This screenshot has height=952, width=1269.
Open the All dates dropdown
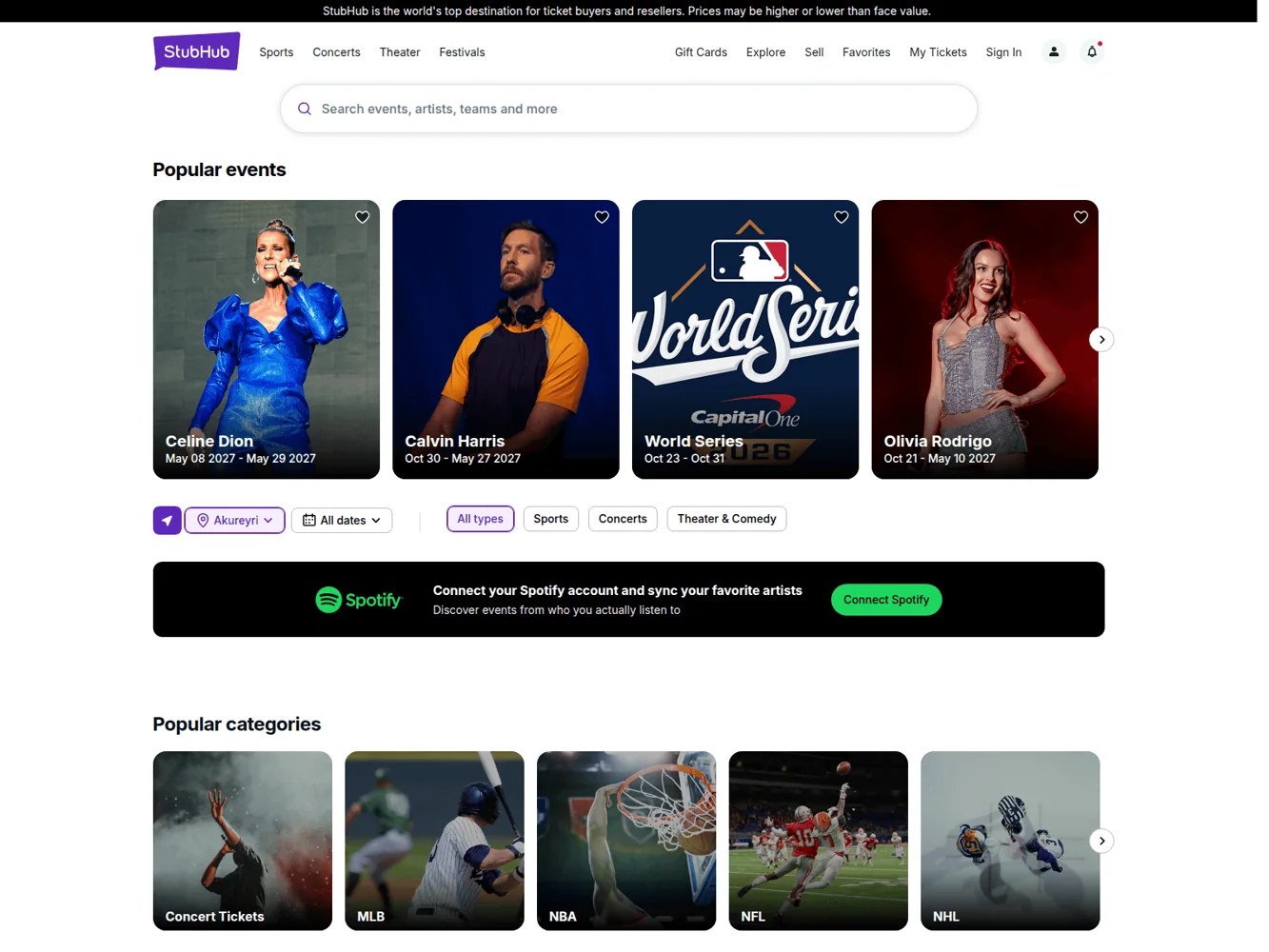point(342,521)
